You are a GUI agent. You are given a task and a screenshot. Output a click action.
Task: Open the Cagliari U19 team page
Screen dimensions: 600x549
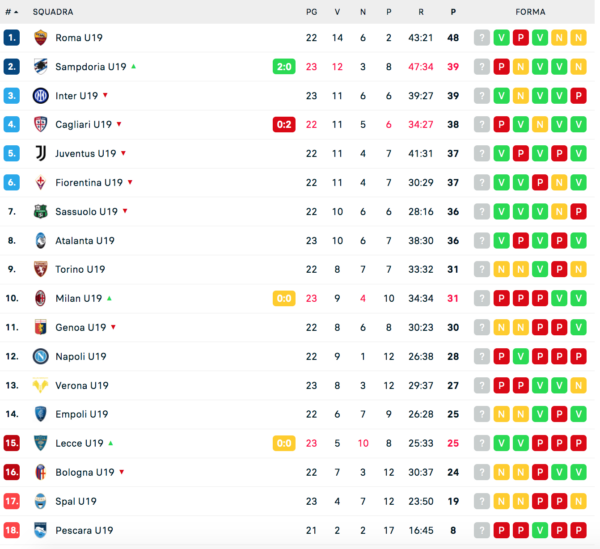tap(84, 125)
